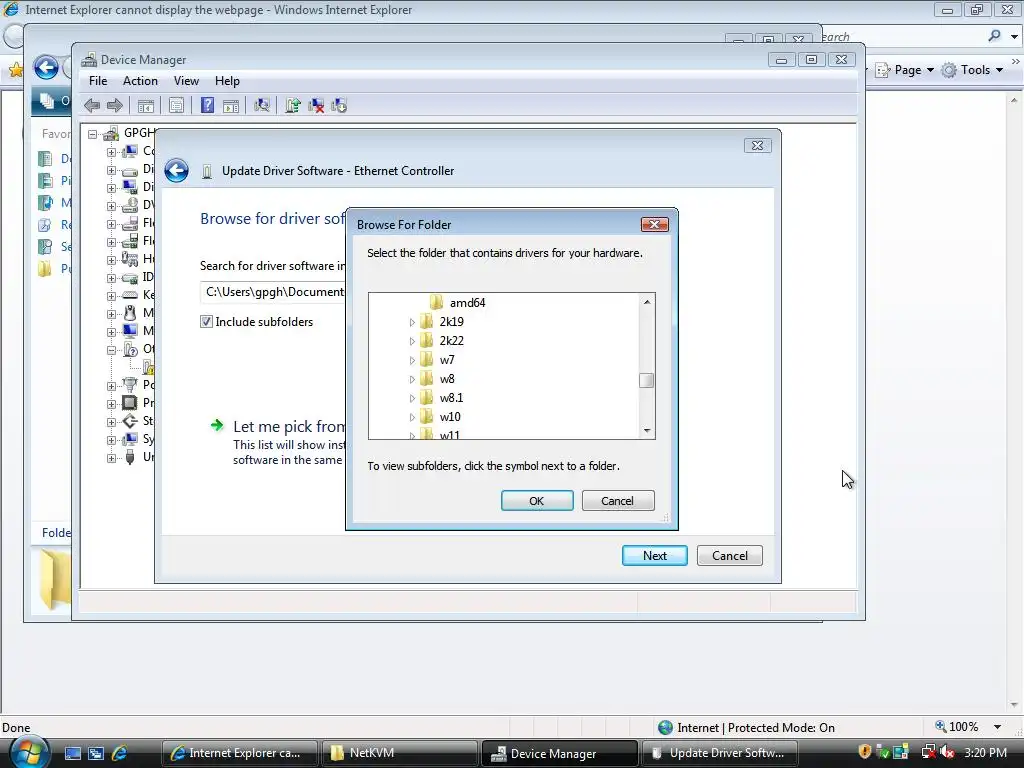This screenshot has height=768, width=1024.
Task: Select the 2k22 folder name
Action: [x=451, y=341]
